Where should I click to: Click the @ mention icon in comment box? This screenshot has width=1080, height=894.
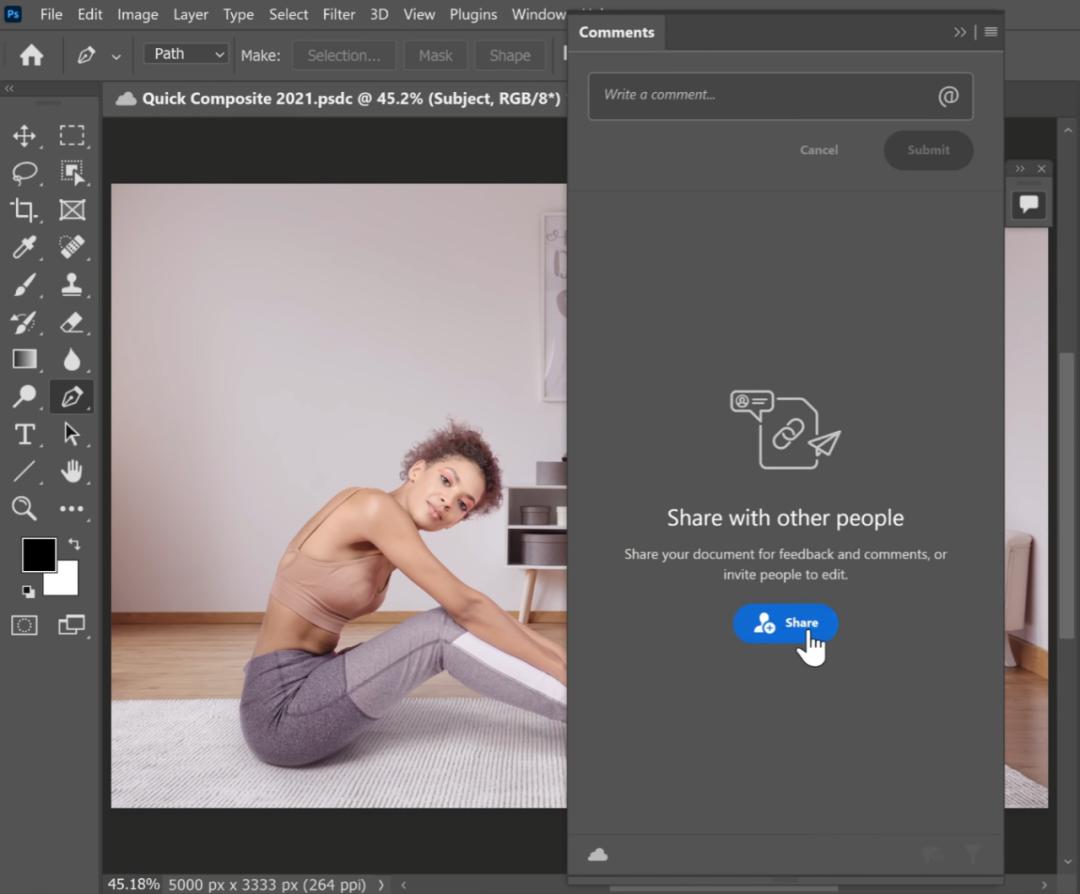coord(947,96)
